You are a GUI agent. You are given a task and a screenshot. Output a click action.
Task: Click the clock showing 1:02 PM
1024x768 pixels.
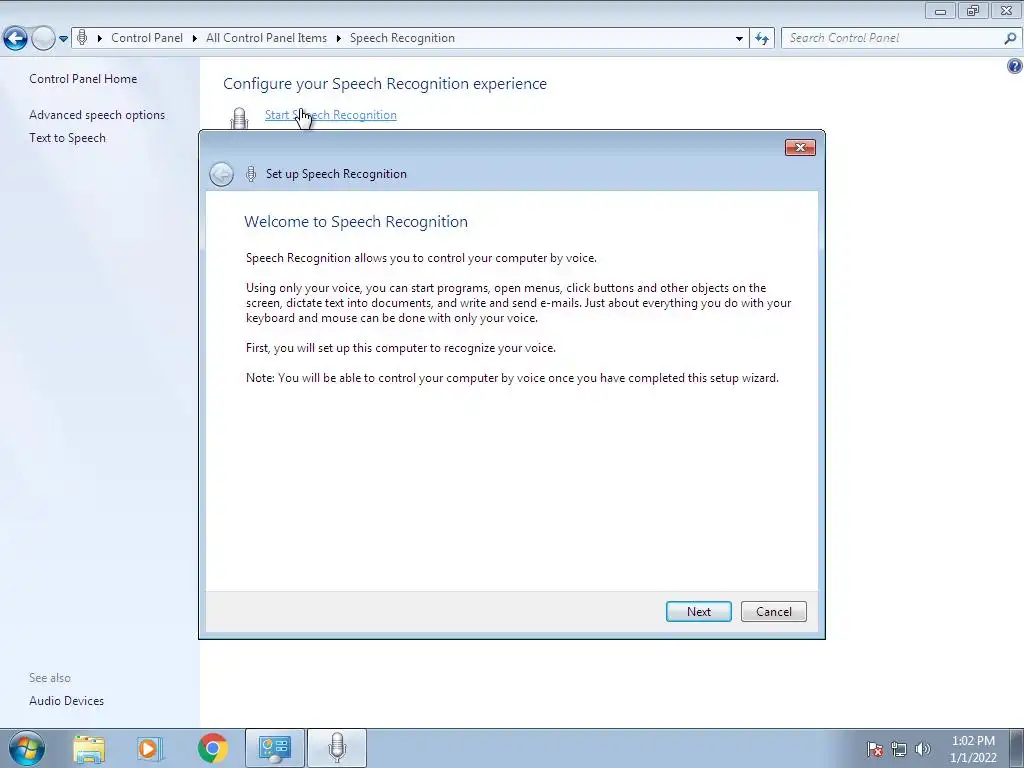coord(973,749)
